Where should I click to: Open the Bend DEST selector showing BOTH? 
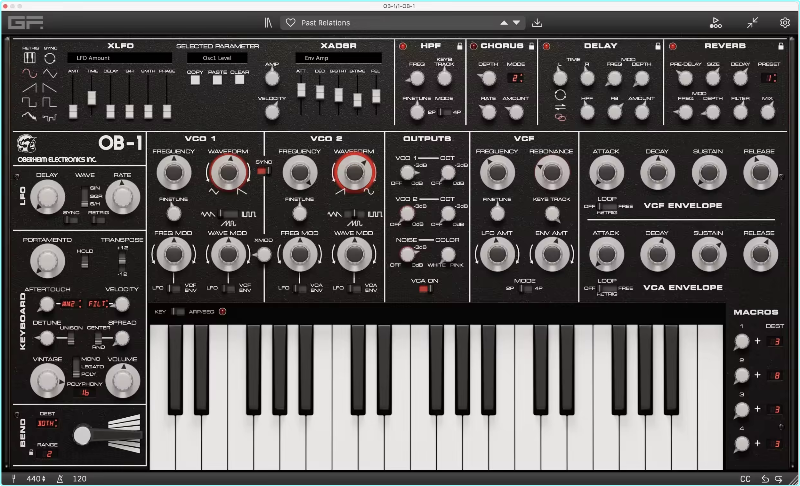pyautogui.click(x=47, y=423)
